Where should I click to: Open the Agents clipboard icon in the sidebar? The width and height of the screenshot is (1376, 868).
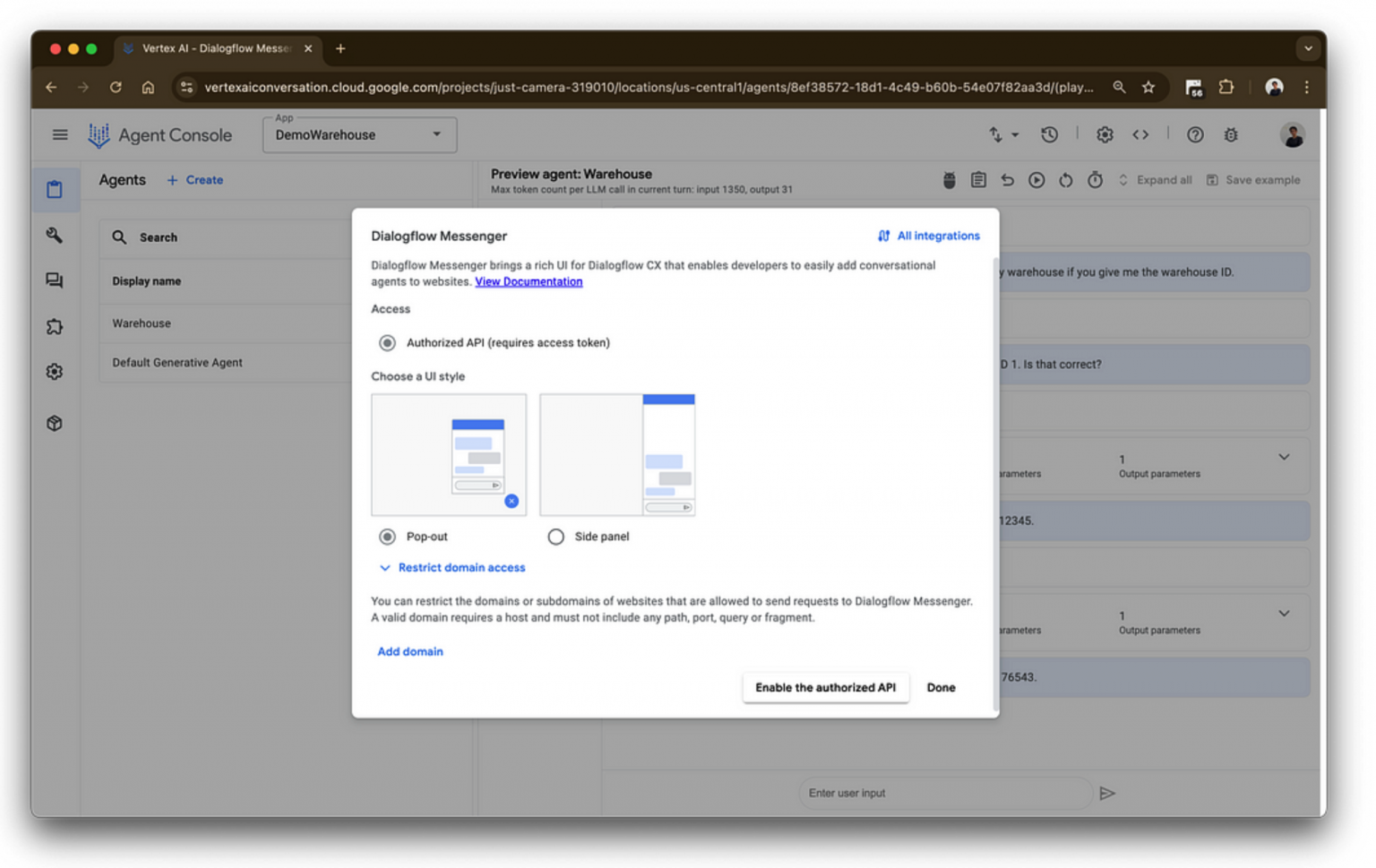tap(55, 189)
